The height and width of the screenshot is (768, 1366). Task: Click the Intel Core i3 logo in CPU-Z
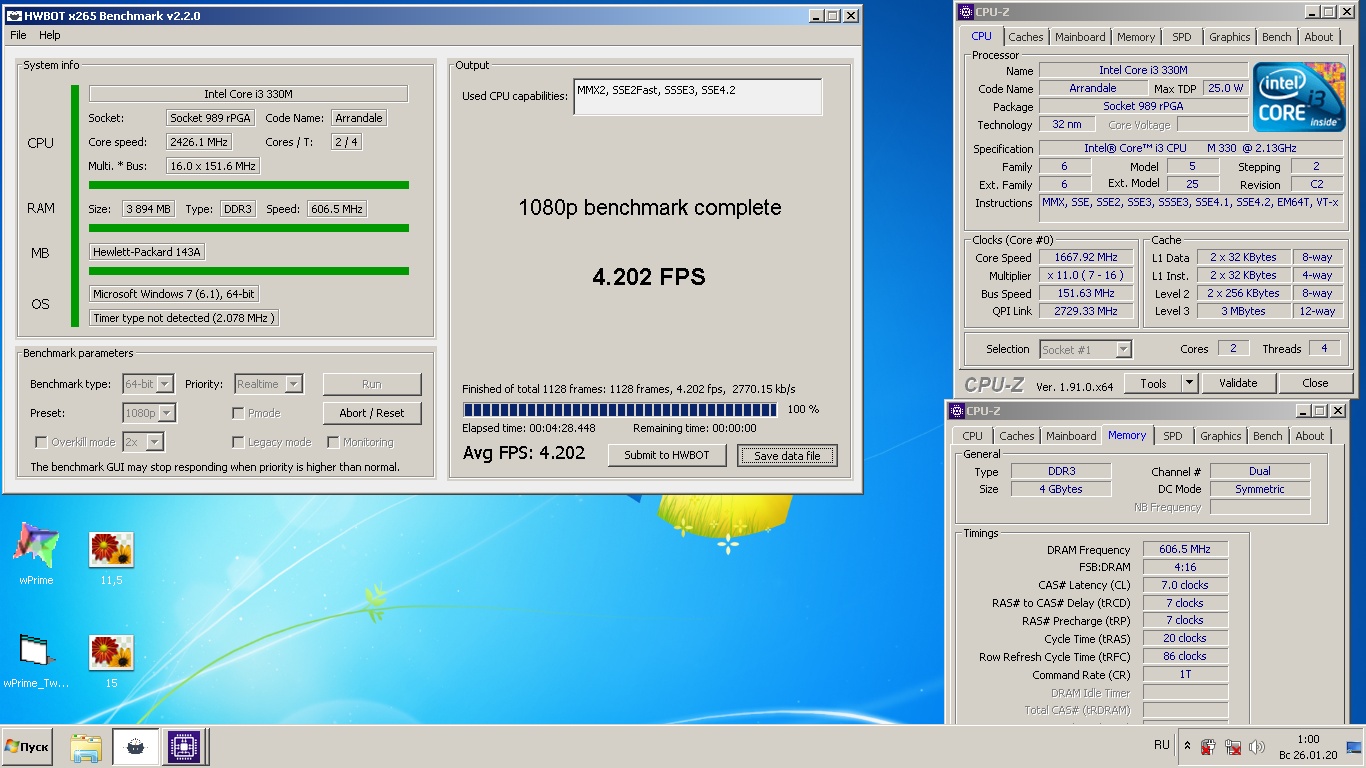coord(1298,97)
